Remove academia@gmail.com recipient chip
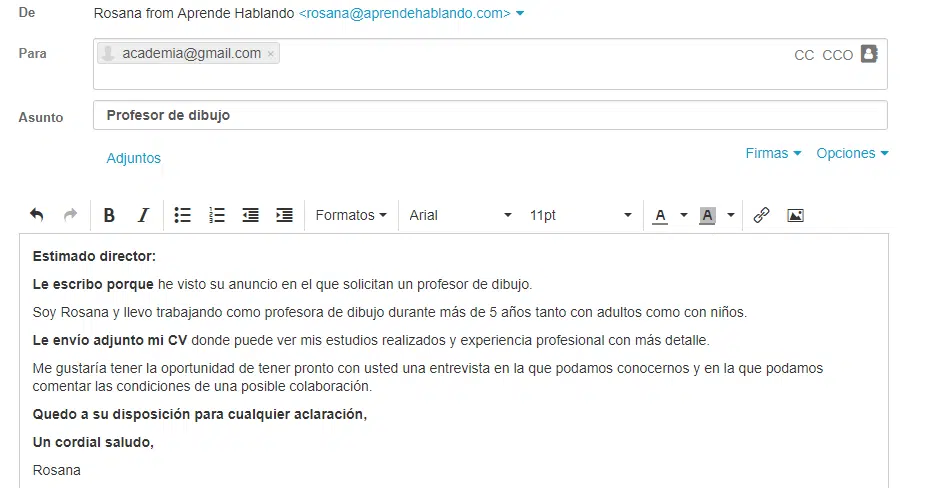928x488 pixels. 270,54
